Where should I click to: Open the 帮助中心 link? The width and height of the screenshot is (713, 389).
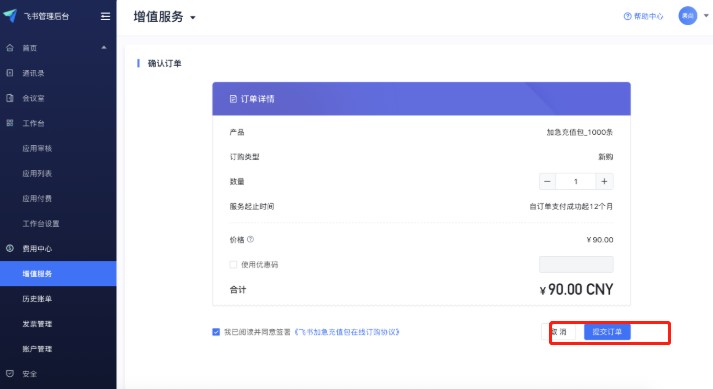(648, 16)
